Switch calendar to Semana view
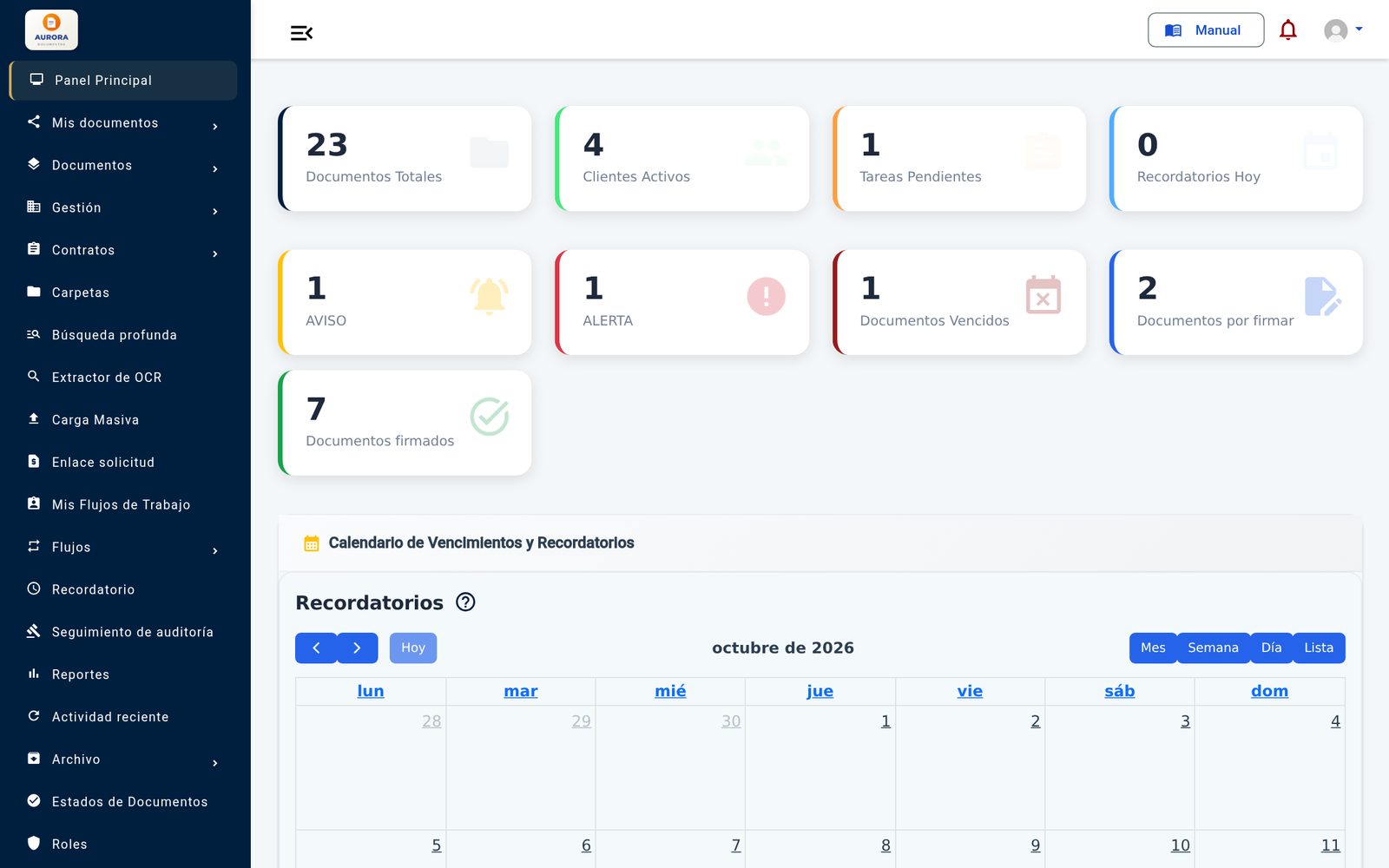 (1213, 648)
